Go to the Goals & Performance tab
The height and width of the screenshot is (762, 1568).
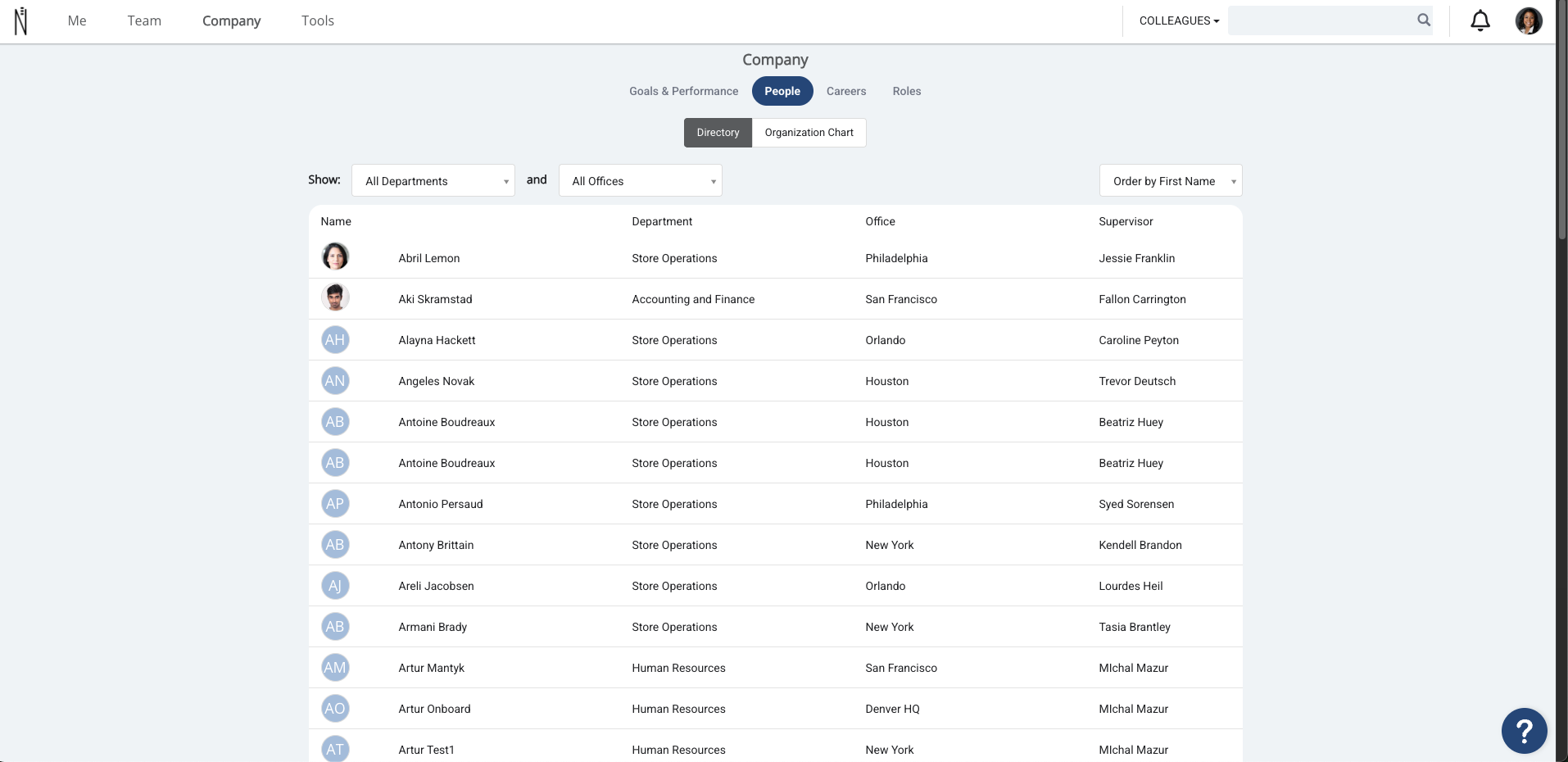coord(683,91)
